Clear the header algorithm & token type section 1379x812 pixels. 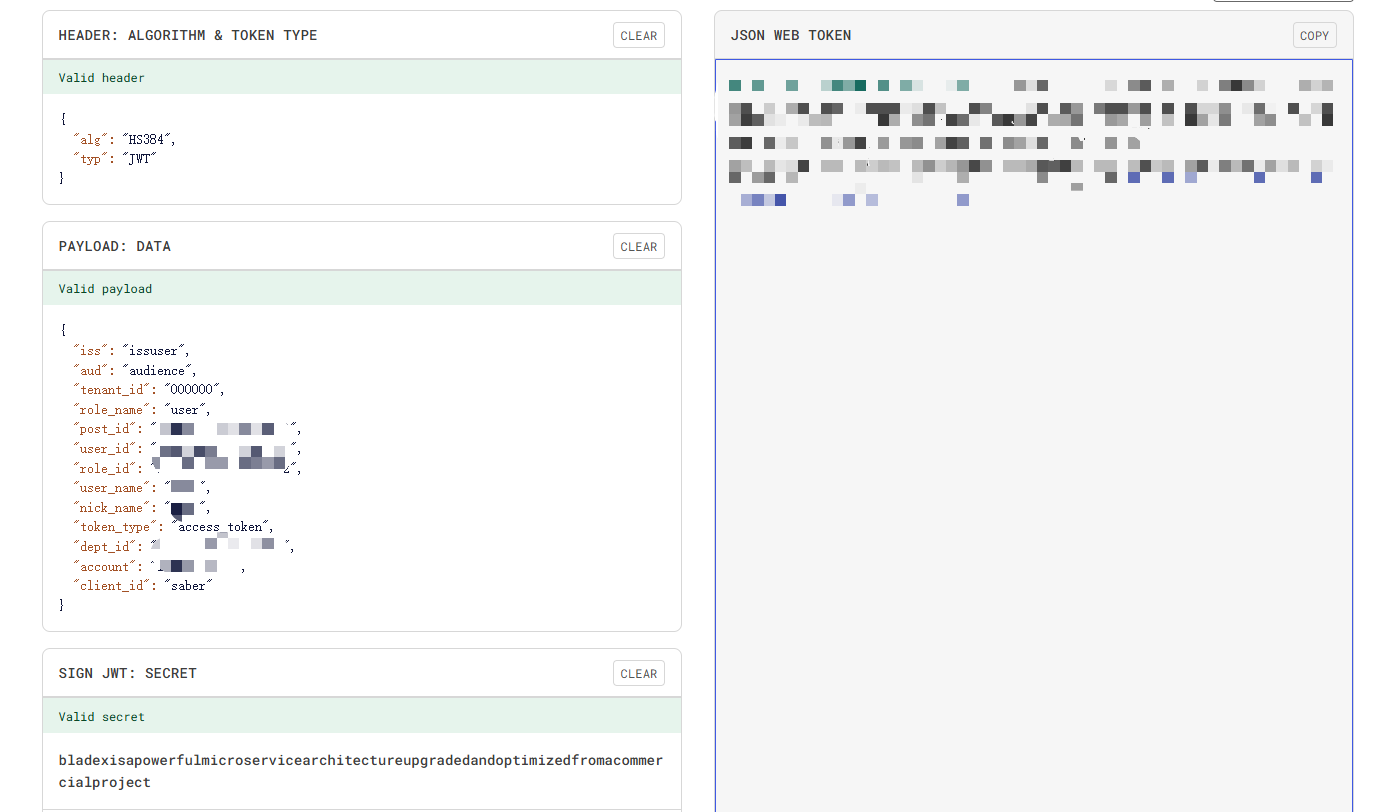pyautogui.click(x=638, y=36)
